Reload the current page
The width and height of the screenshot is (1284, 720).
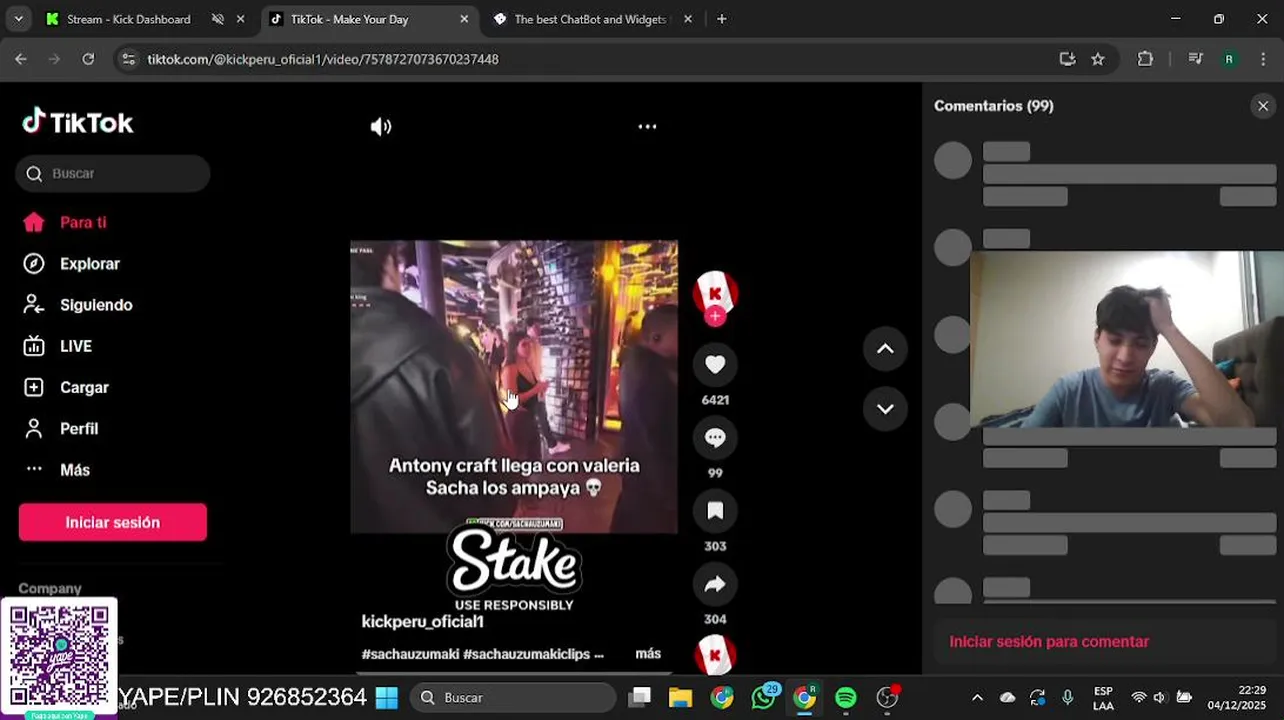88,59
